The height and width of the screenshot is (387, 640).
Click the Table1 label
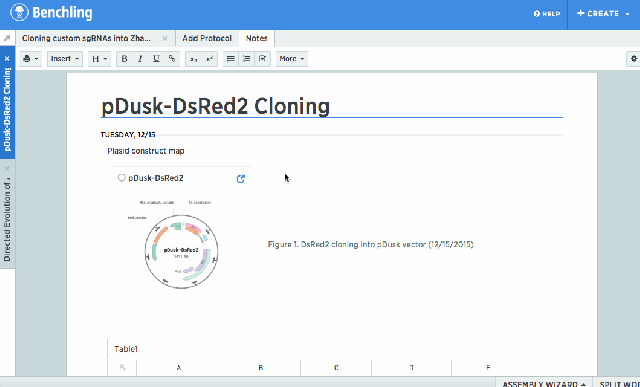pos(126,349)
